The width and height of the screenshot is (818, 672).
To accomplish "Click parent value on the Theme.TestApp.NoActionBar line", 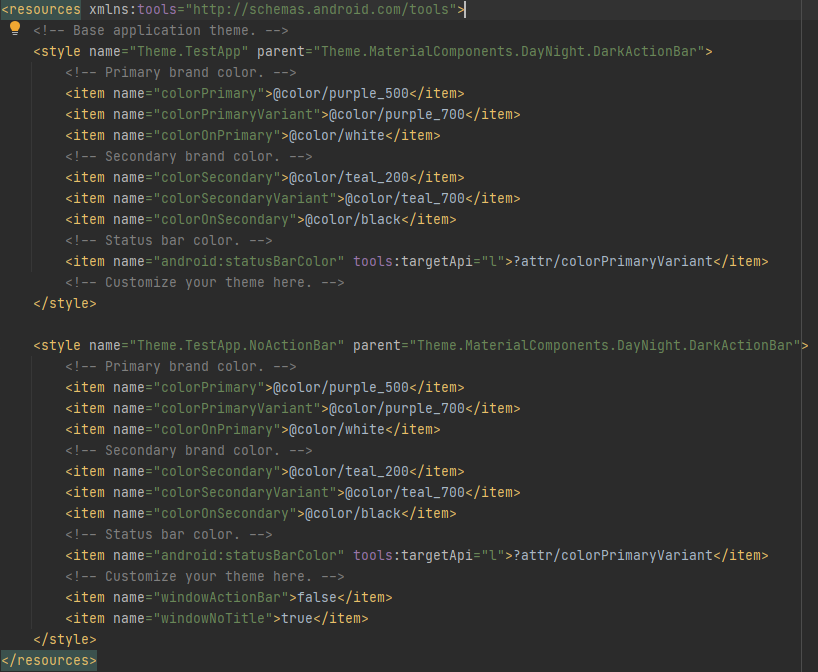I will click(x=605, y=345).
